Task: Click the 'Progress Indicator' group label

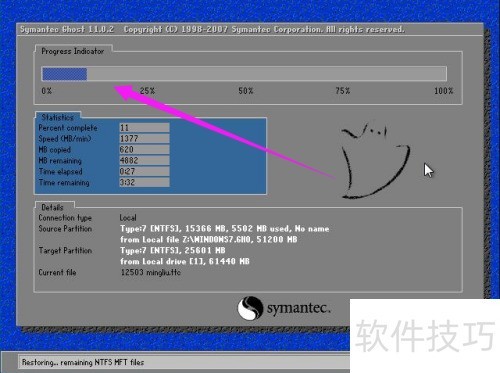Action: (x=73, y=51)
